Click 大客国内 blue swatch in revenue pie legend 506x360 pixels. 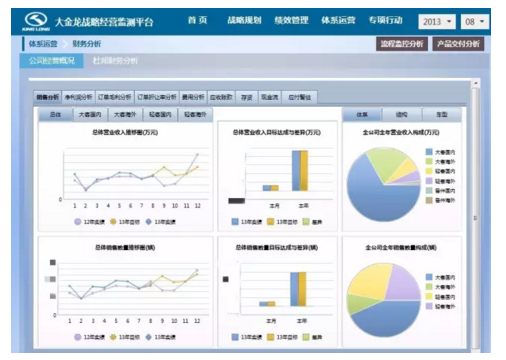(429, 152)
